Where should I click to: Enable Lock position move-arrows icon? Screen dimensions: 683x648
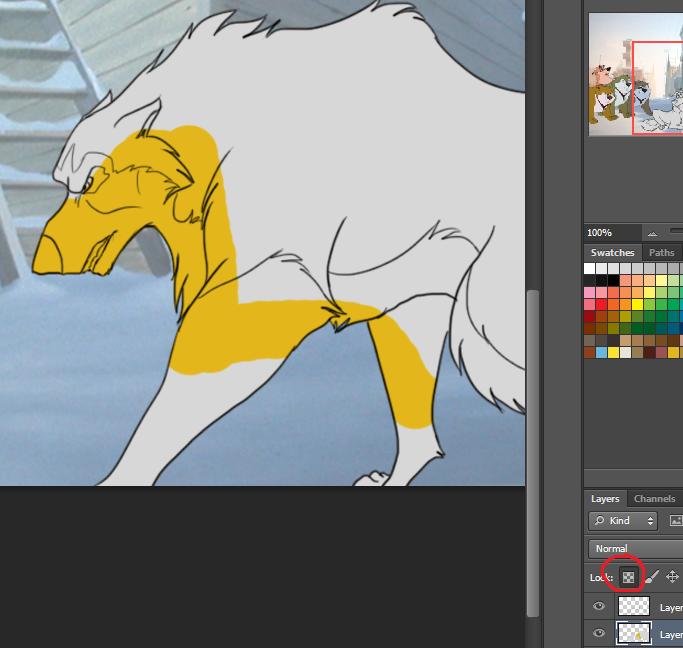[672, 577]
